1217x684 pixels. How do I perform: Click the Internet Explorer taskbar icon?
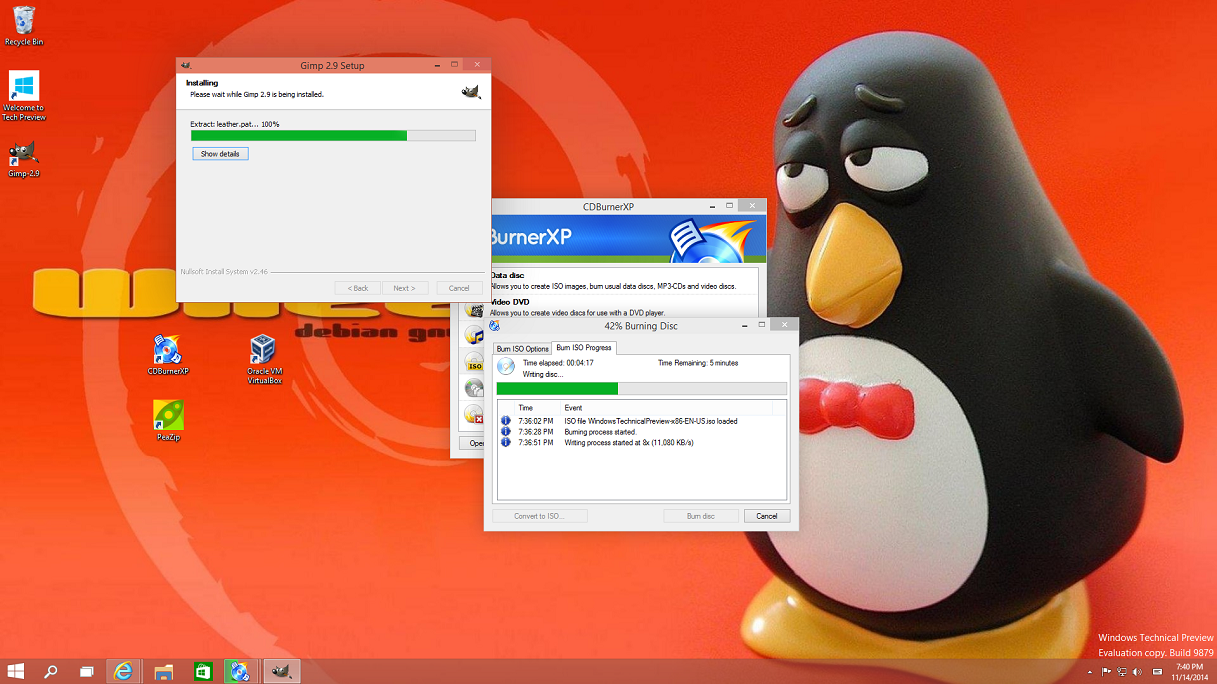coord(123,671)
